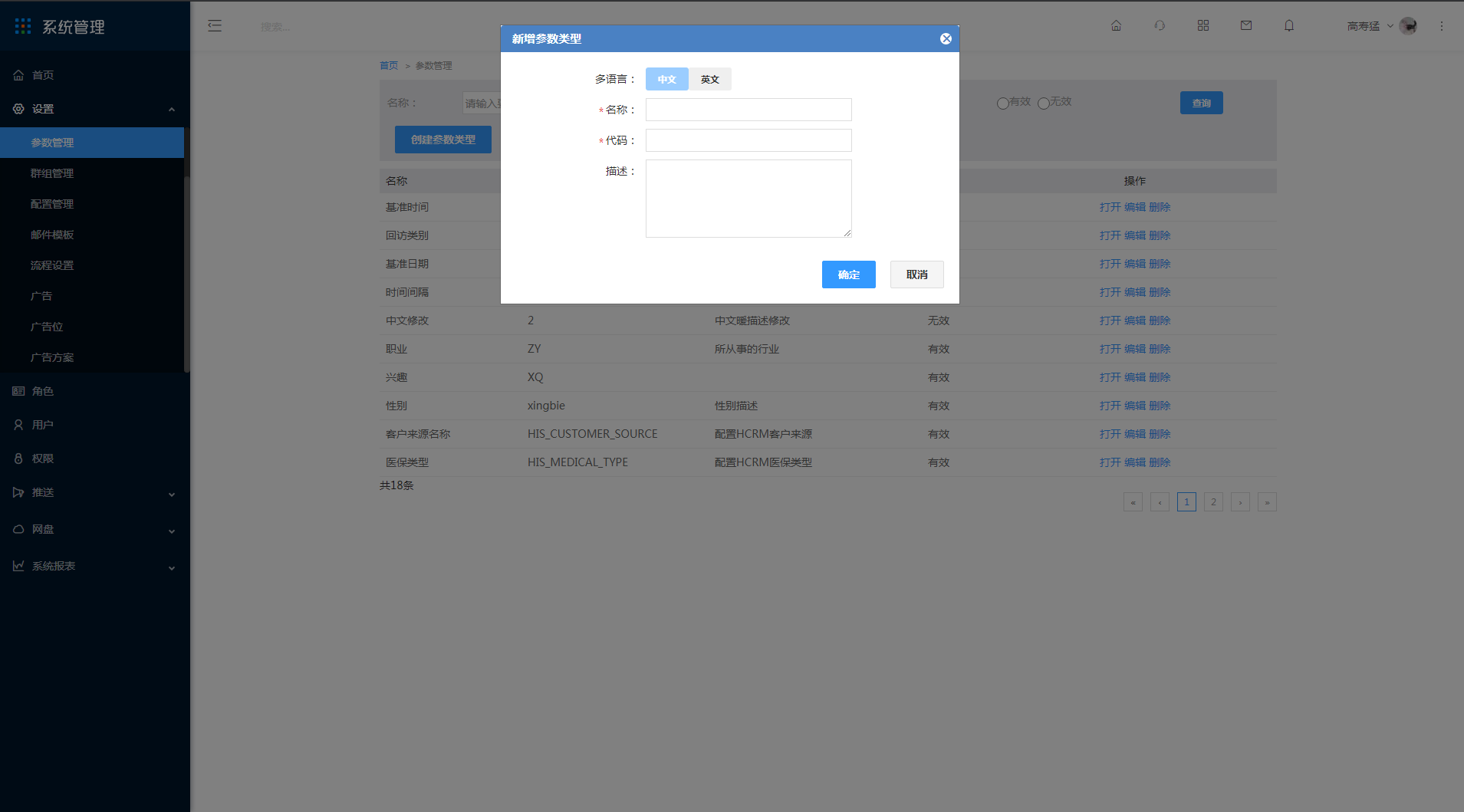Click 删除 for 基准日期 row
The height and width of the screenshot is (812, 1464).
point(1160,264)
